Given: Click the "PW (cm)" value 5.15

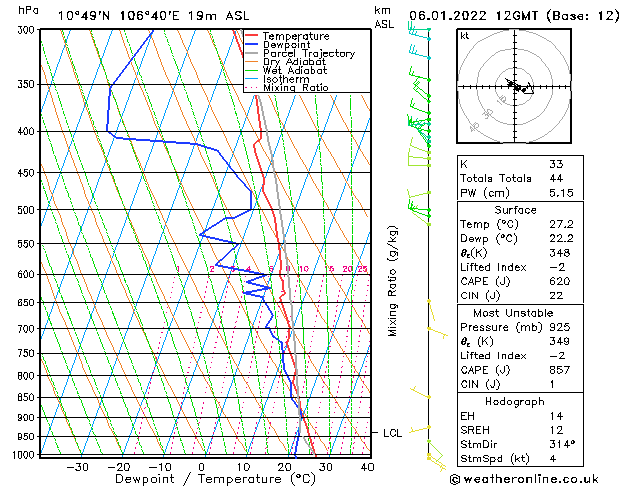Looking at the screenshot, I should coord(562,193).
